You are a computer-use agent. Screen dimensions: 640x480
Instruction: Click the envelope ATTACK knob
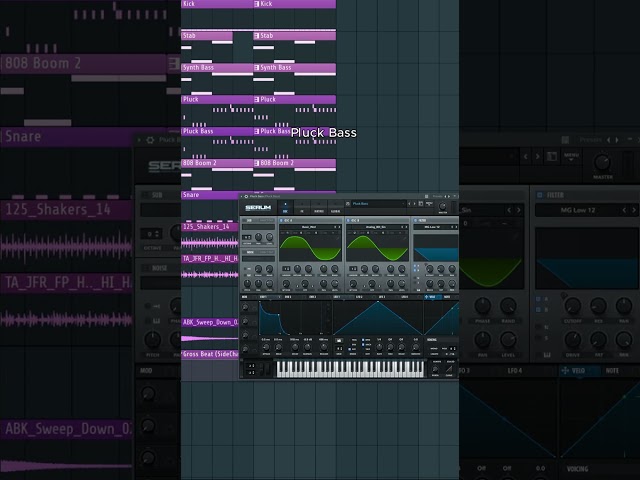tap(266, 347)
